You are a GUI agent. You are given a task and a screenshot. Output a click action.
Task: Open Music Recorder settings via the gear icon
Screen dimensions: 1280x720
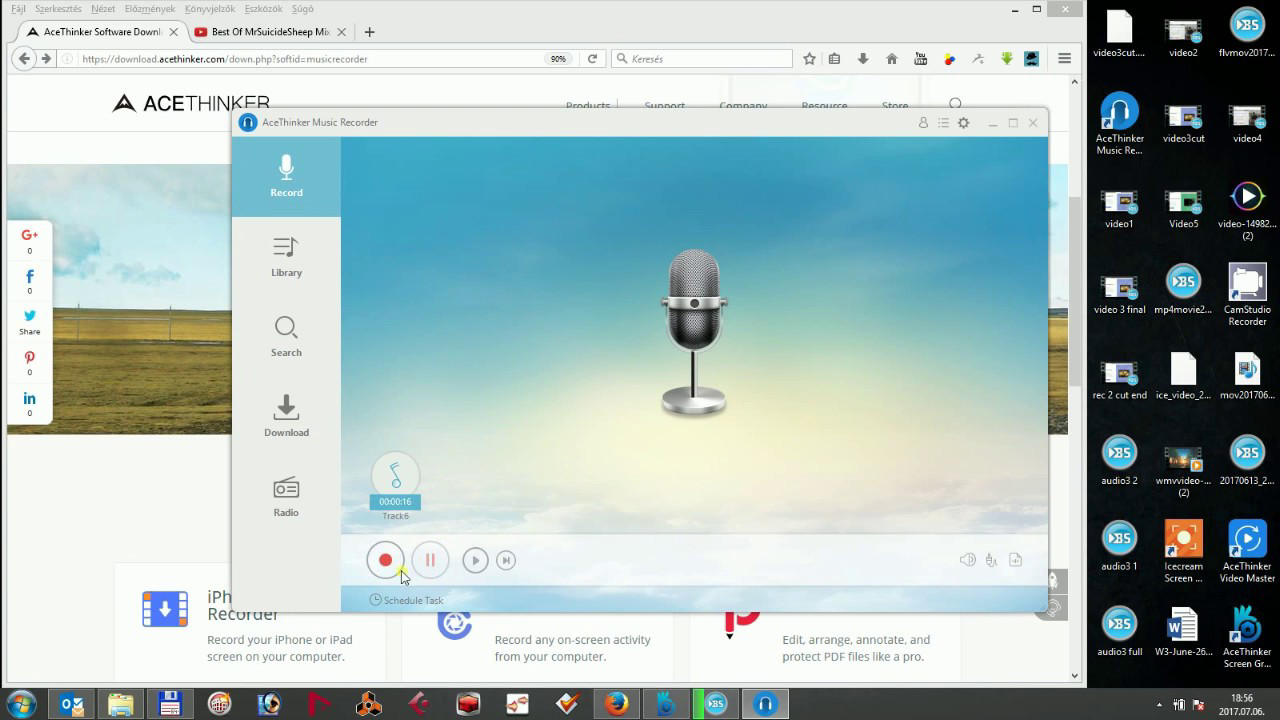tap(962, 122)
